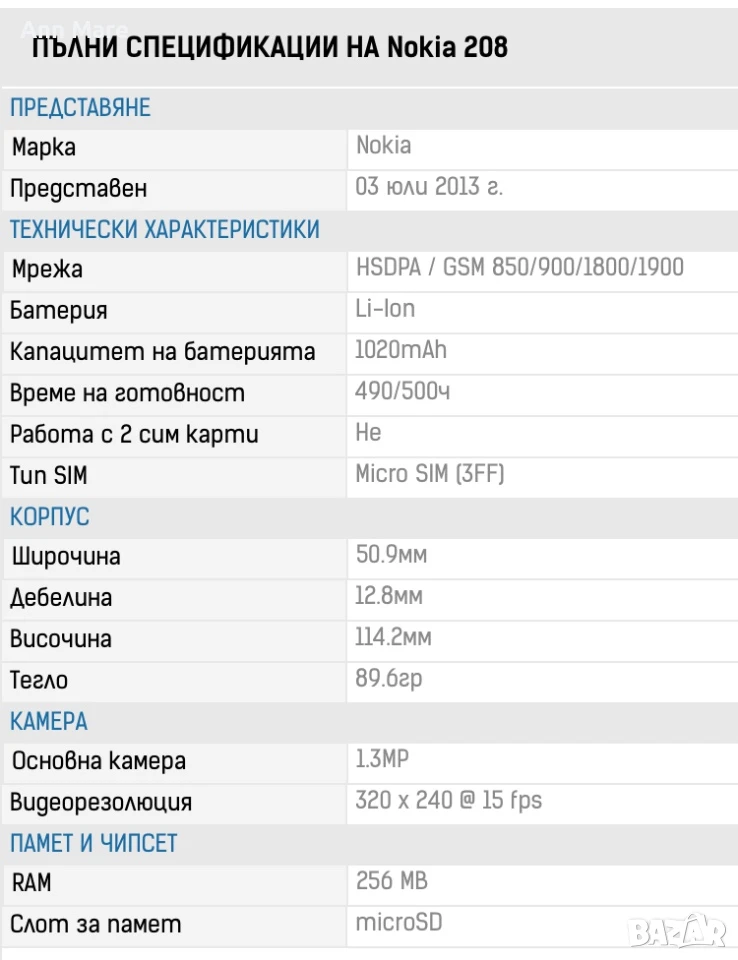Select the 1.3MP camera value
Viewport: 738px width, 960px height.
tap(382, 759)
